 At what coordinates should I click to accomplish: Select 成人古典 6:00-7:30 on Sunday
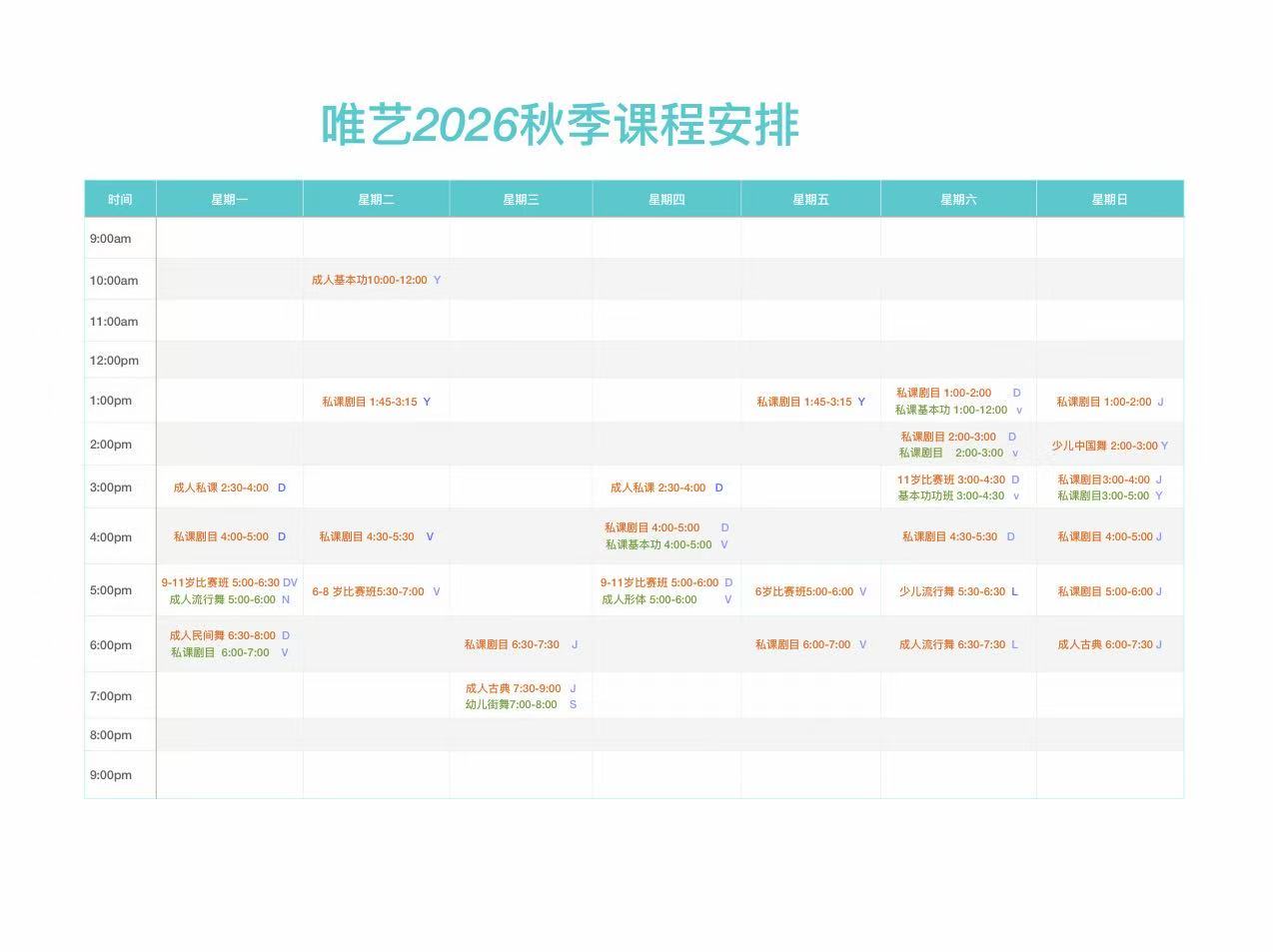(x=1105, y=645)
